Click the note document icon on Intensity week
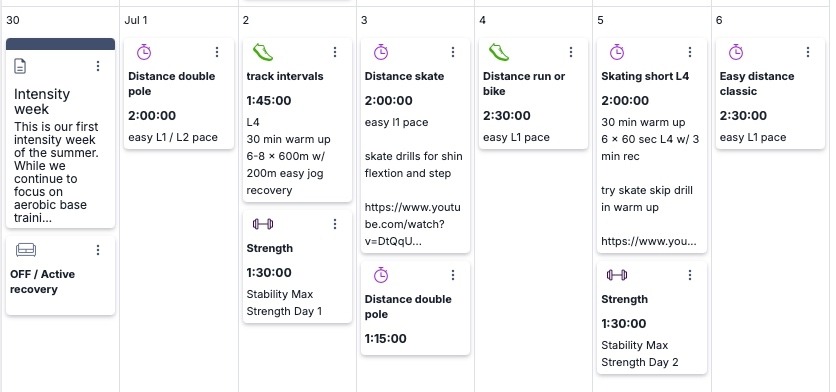Viewport: 836px width, 392px height. click(20, 66)
